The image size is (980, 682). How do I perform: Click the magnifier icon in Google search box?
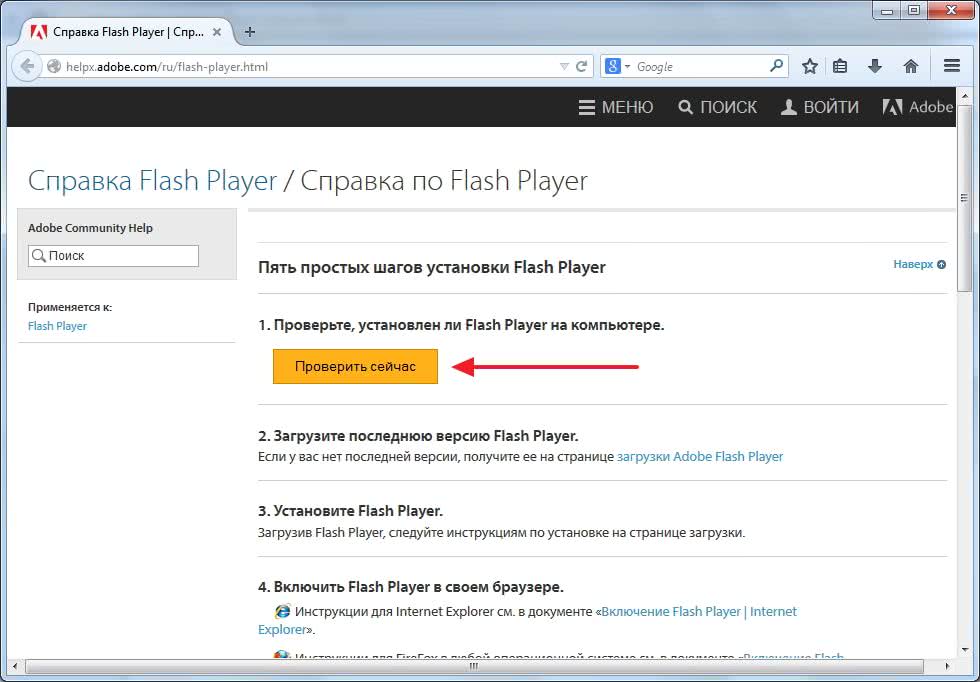(x=776, y=66)
